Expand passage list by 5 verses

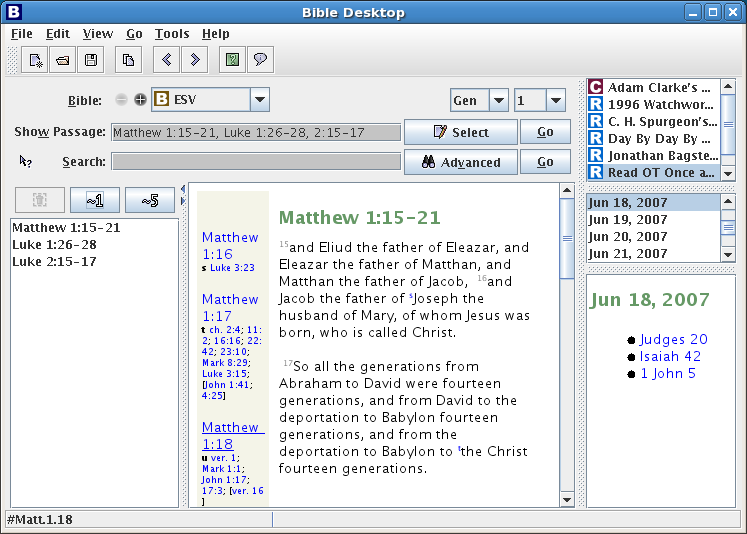coord(149,201)
